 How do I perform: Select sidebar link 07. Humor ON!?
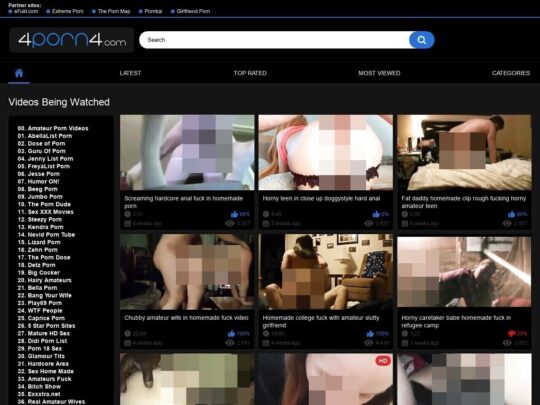(38, 181)
